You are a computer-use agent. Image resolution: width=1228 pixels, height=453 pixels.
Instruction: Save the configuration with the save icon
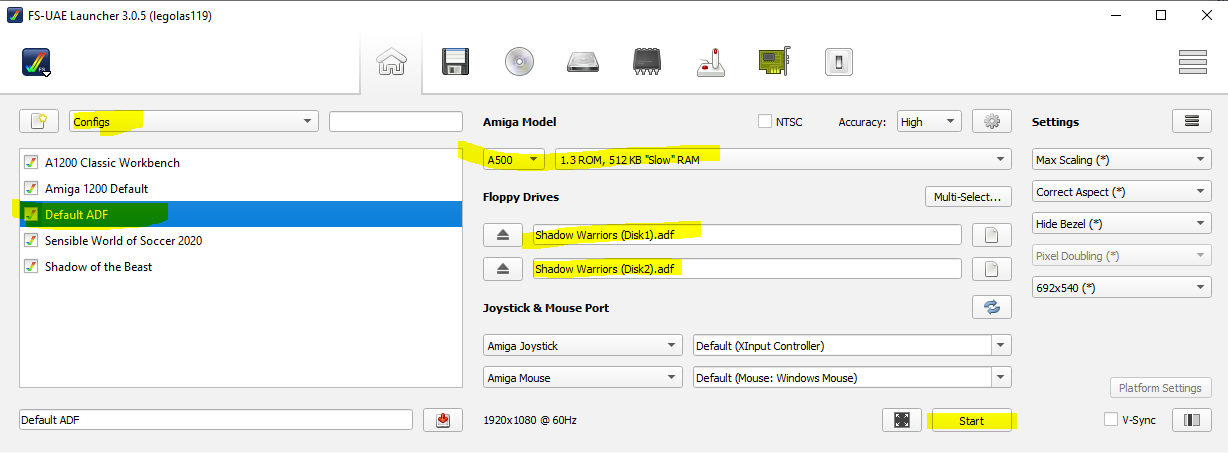tap(443, 420)
